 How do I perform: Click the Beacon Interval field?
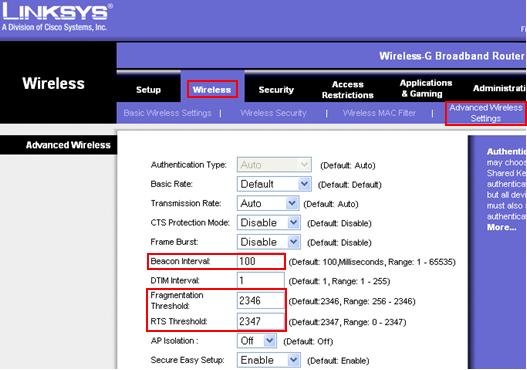tap(261, 261)
